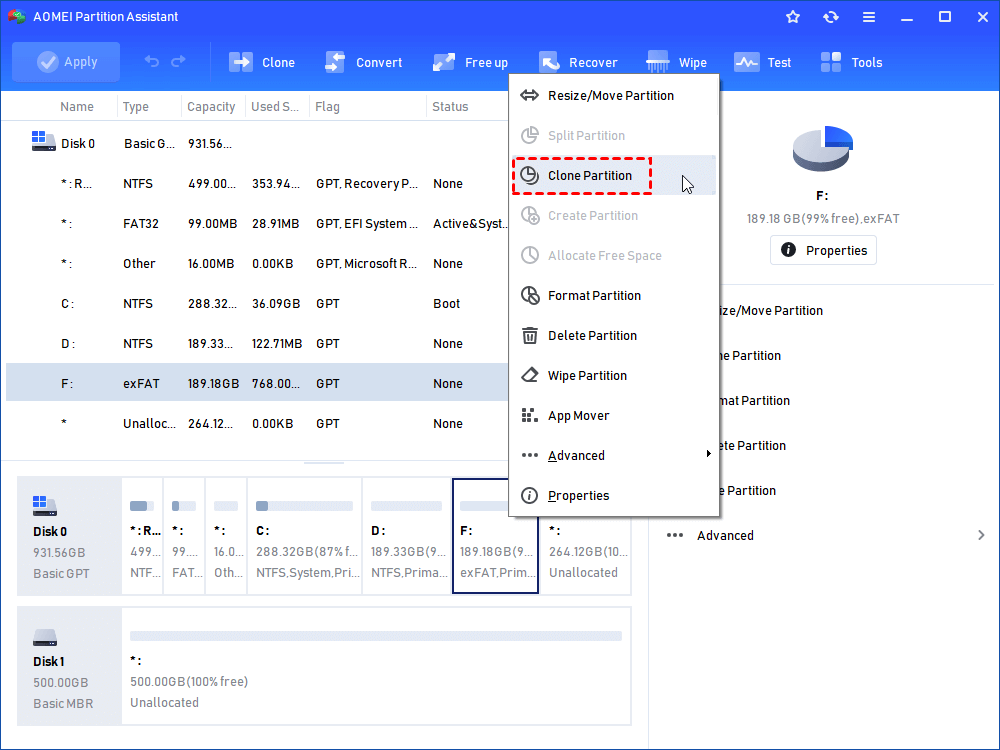Click the Tools toolbar grid icon

tap(831, 62)
